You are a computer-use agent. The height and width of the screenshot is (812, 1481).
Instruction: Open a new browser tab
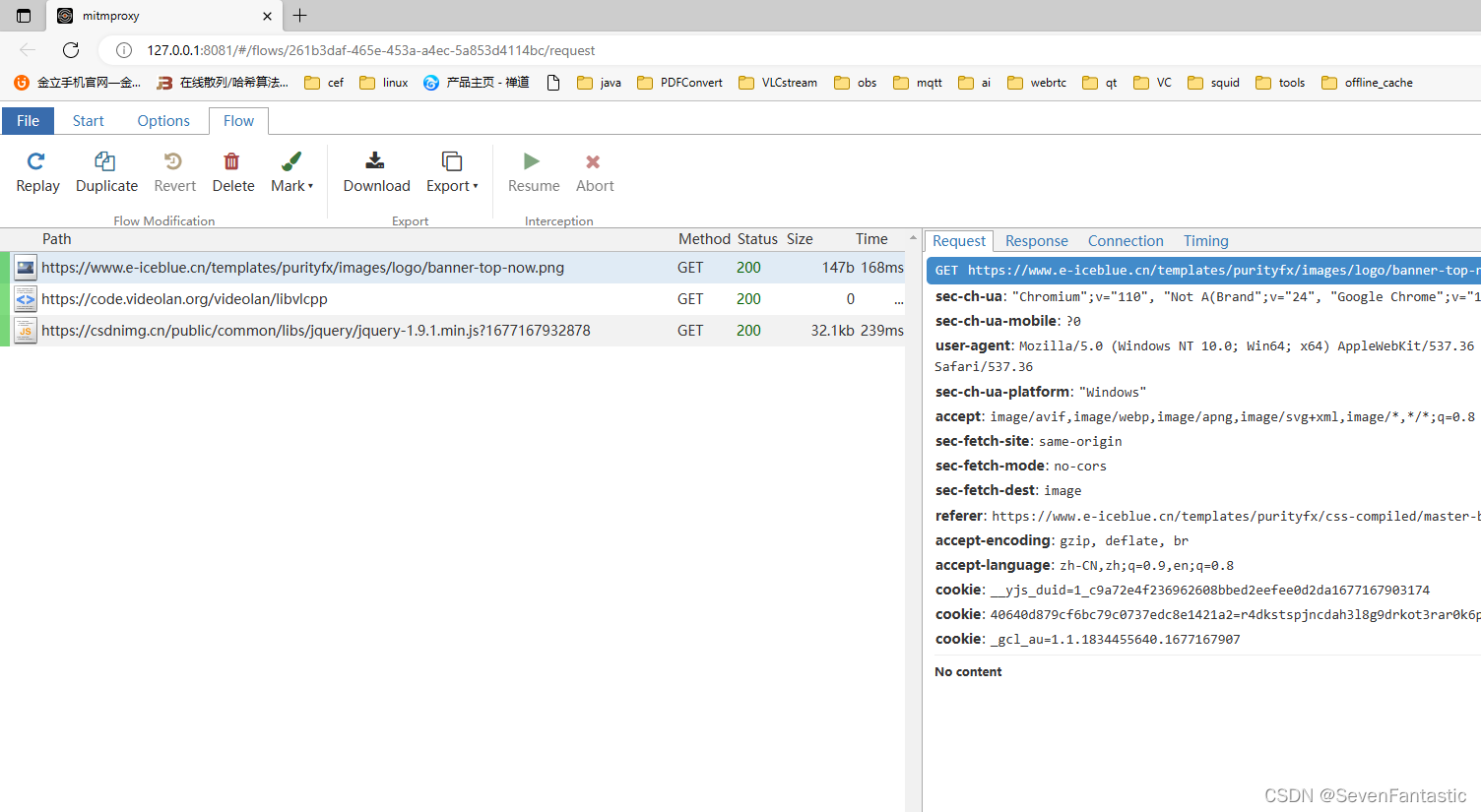[x=300, y=16]
